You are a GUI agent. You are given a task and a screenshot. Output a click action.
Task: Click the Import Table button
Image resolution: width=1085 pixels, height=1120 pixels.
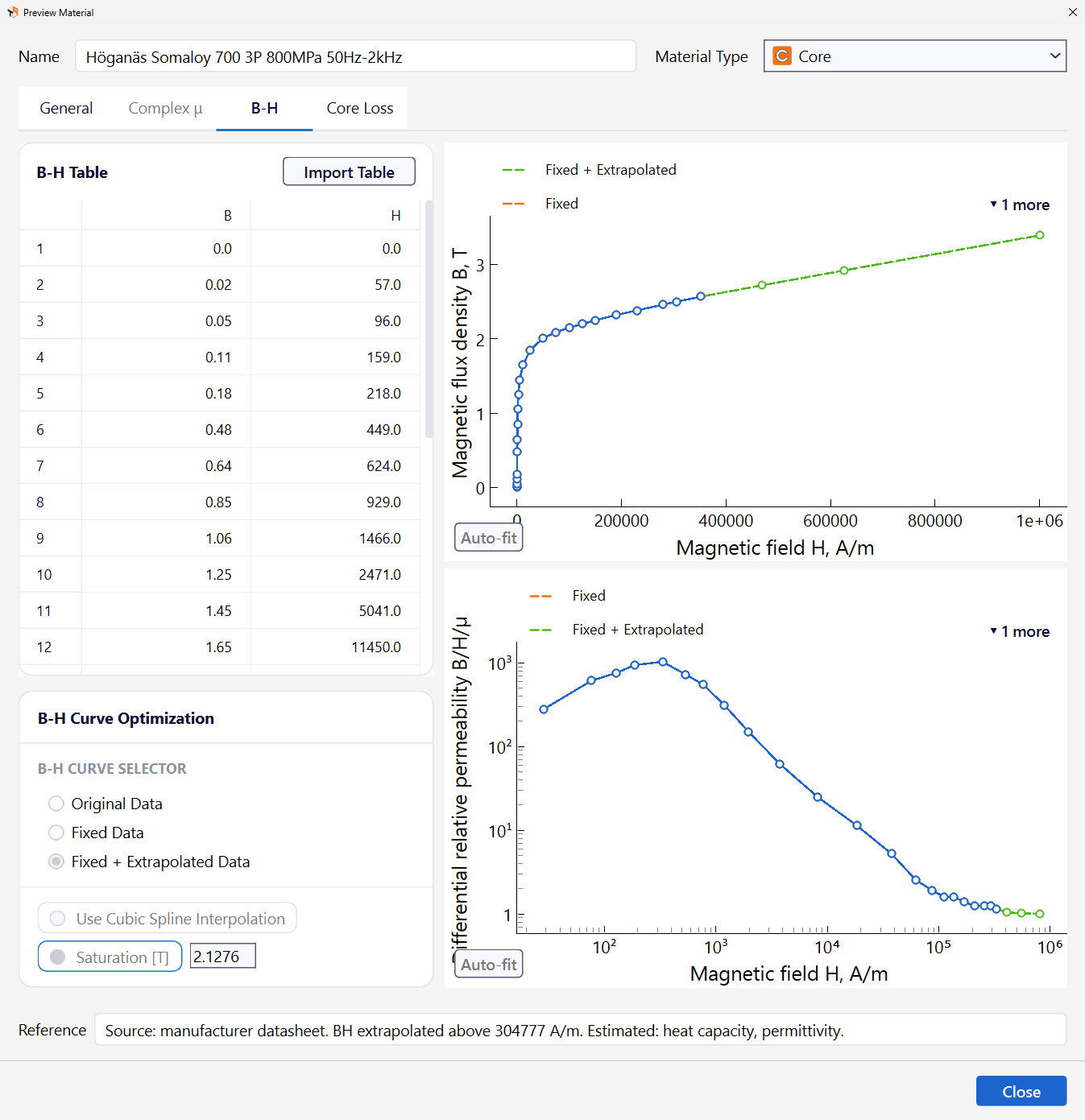(x=349, y=172)
